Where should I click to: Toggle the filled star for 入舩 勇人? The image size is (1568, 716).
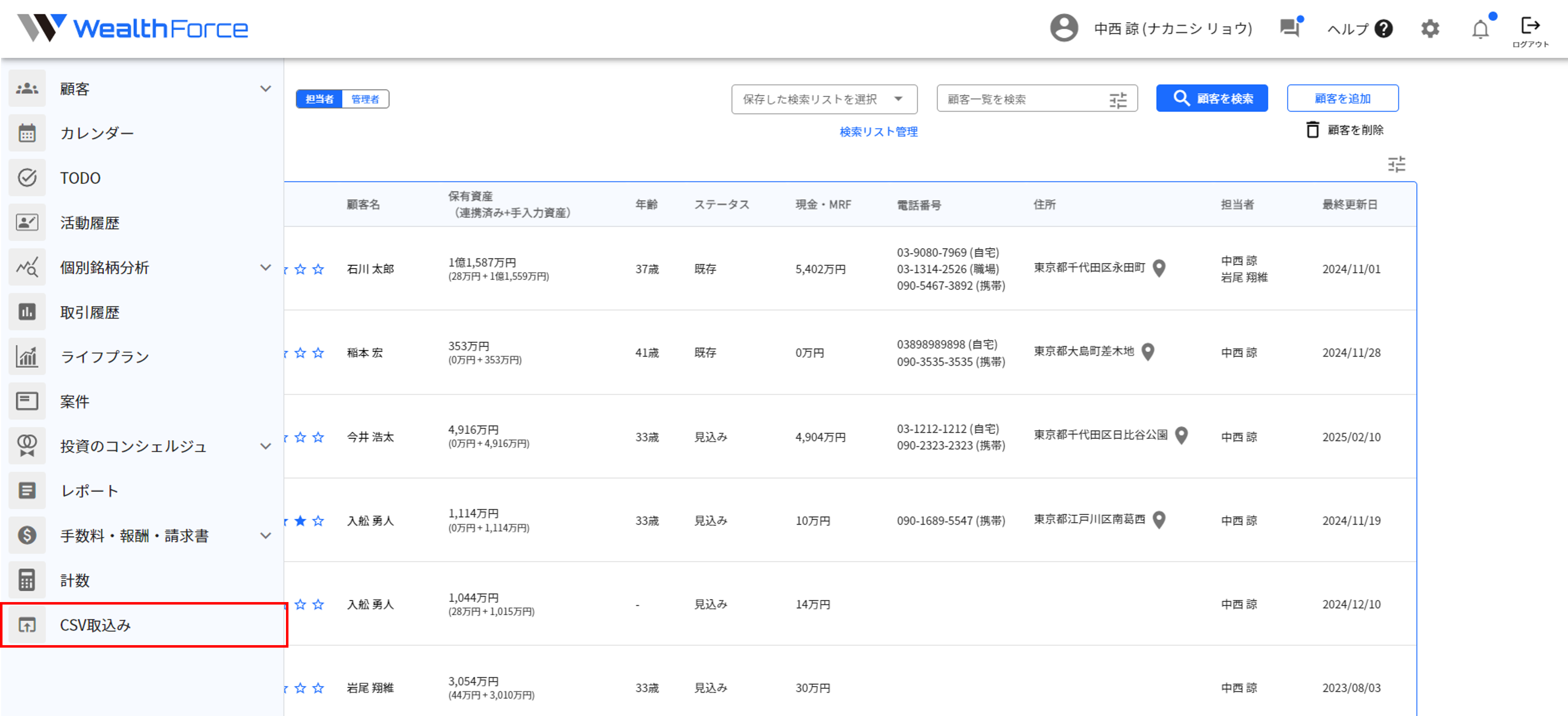point(300,521)
